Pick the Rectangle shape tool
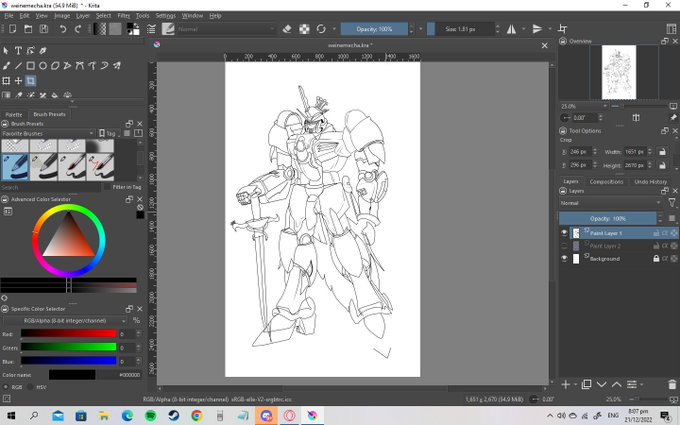This screenshot has height=425, width=680. click(31, 65)
